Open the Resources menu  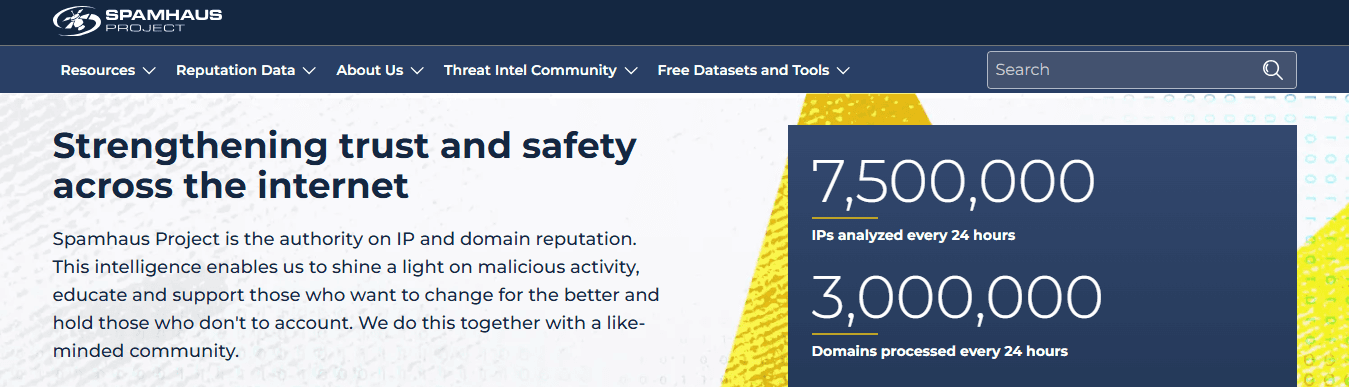(108, 70)
